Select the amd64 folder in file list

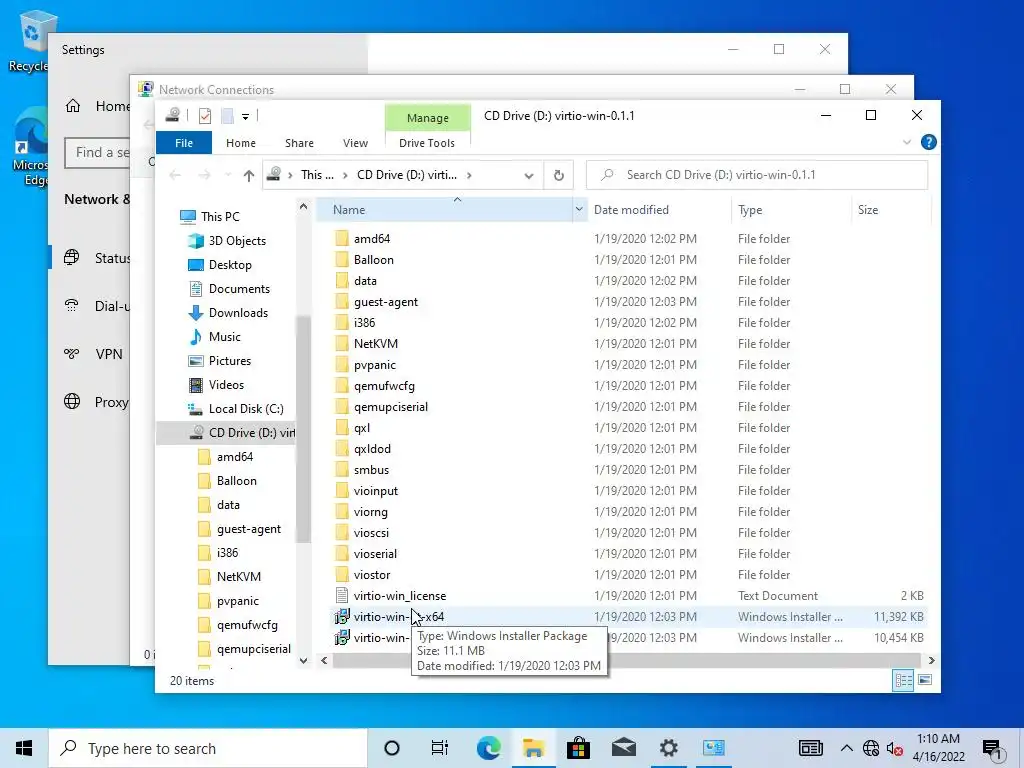coord(372,239)
